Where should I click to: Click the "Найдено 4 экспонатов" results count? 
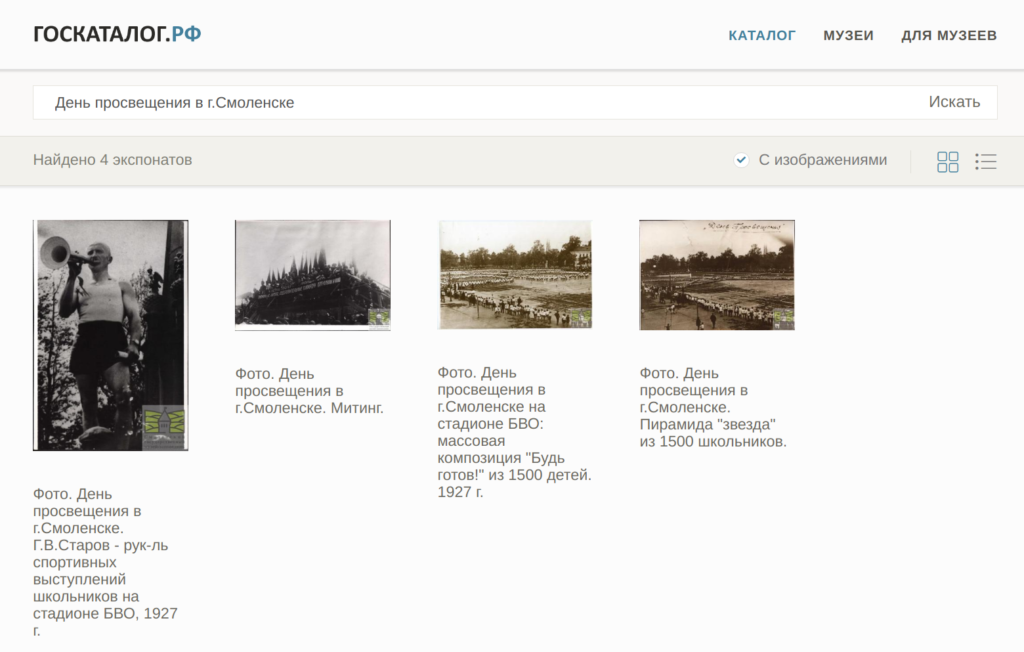[x=112, y=160]
